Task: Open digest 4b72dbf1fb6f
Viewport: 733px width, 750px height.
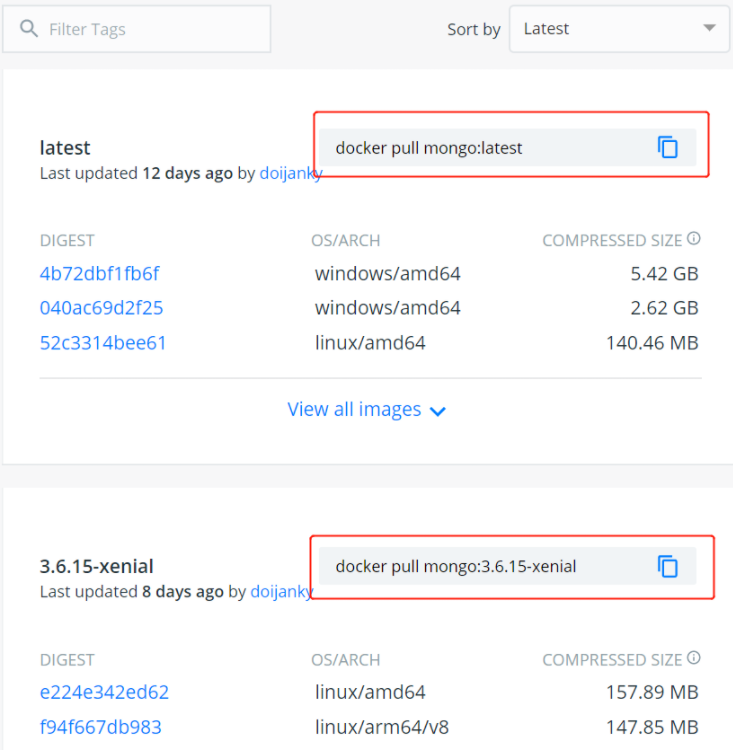Action: pyautogui.click(x=99, y=274)
